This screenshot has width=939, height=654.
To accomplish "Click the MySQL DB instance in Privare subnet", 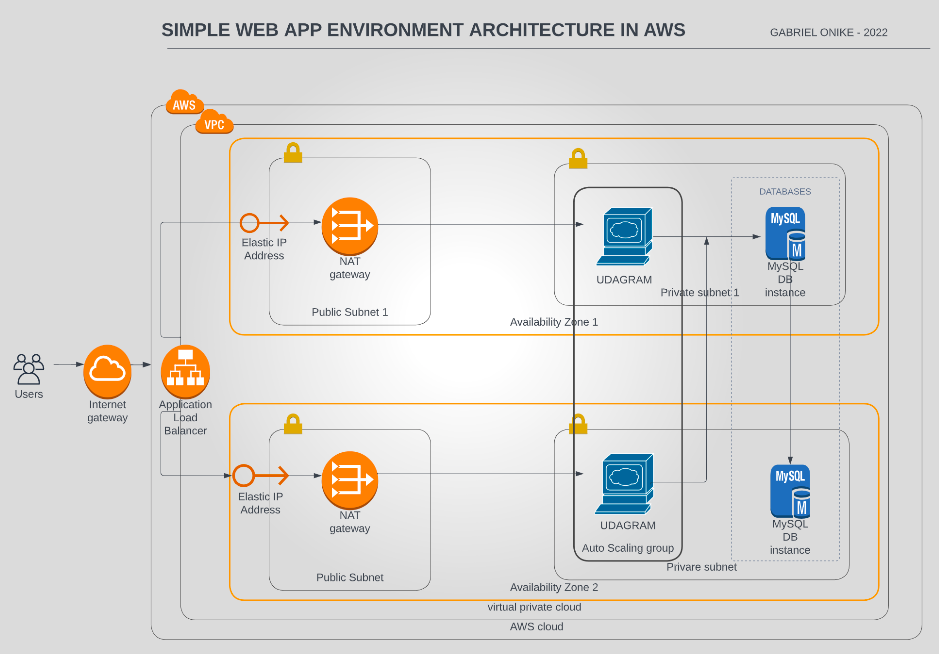I will (x=789, y=489).
